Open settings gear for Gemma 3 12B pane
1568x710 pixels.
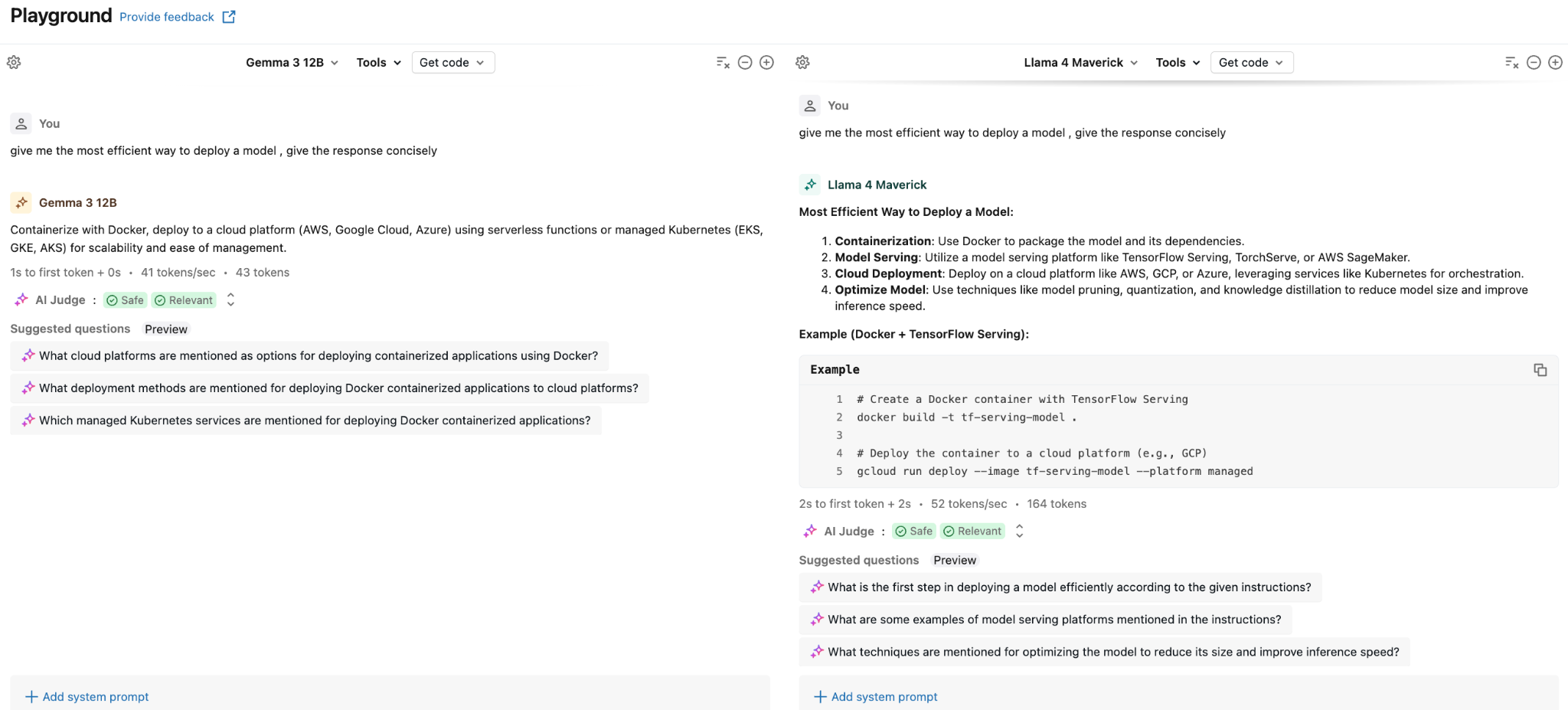14,63
